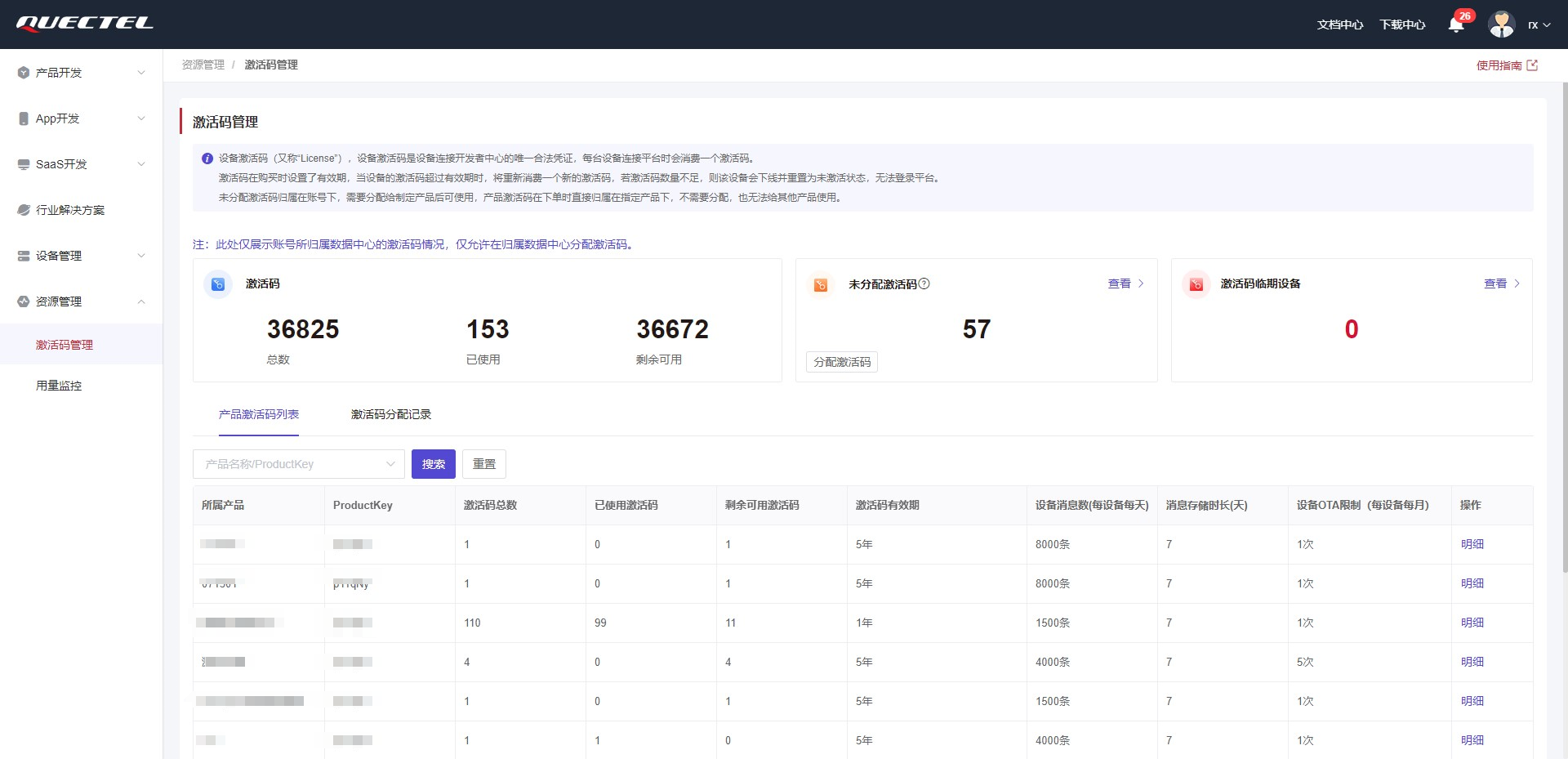The width and height of the screenshot is (1568, 759).
Task: Open 明细 for the 110-code row
Action: (x=1472, y=623)
